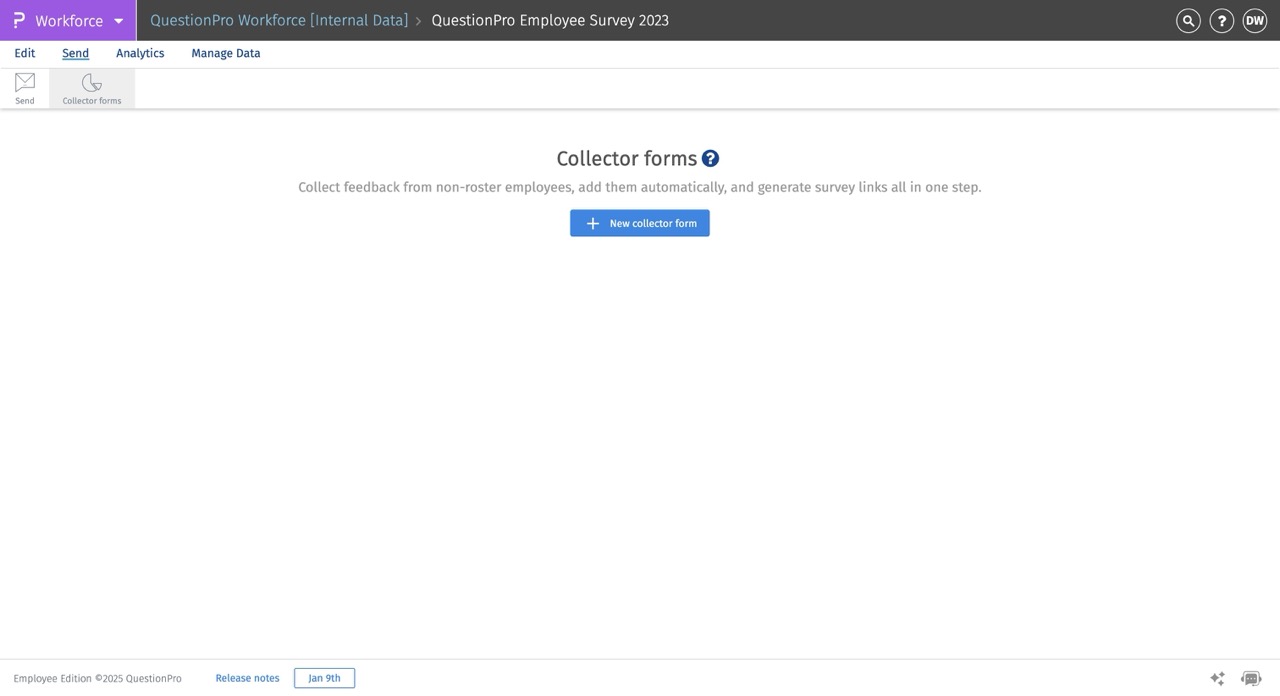Select the Edit menu item

click(x=24, y=53)
